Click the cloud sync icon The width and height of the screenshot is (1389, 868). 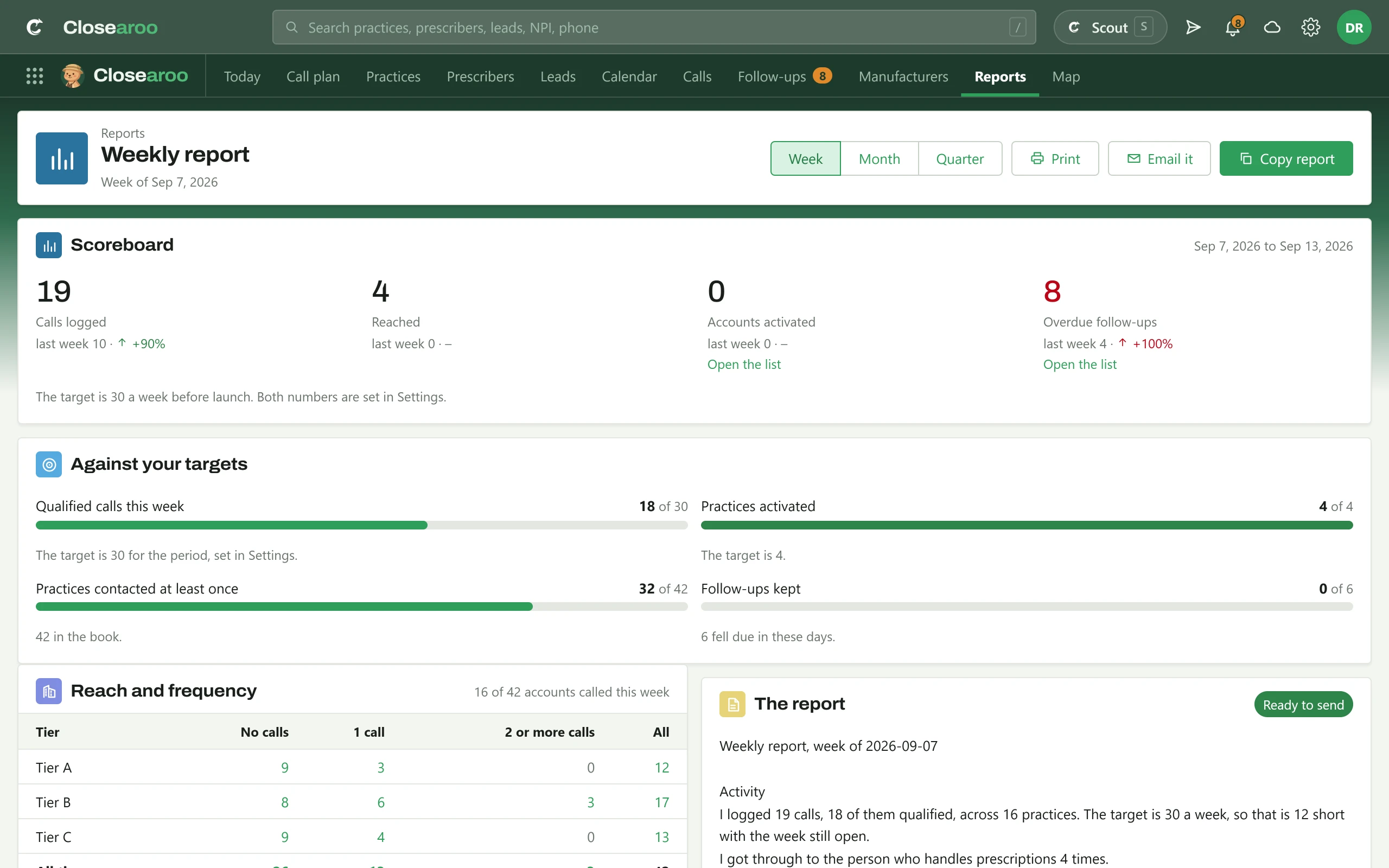1272,27
